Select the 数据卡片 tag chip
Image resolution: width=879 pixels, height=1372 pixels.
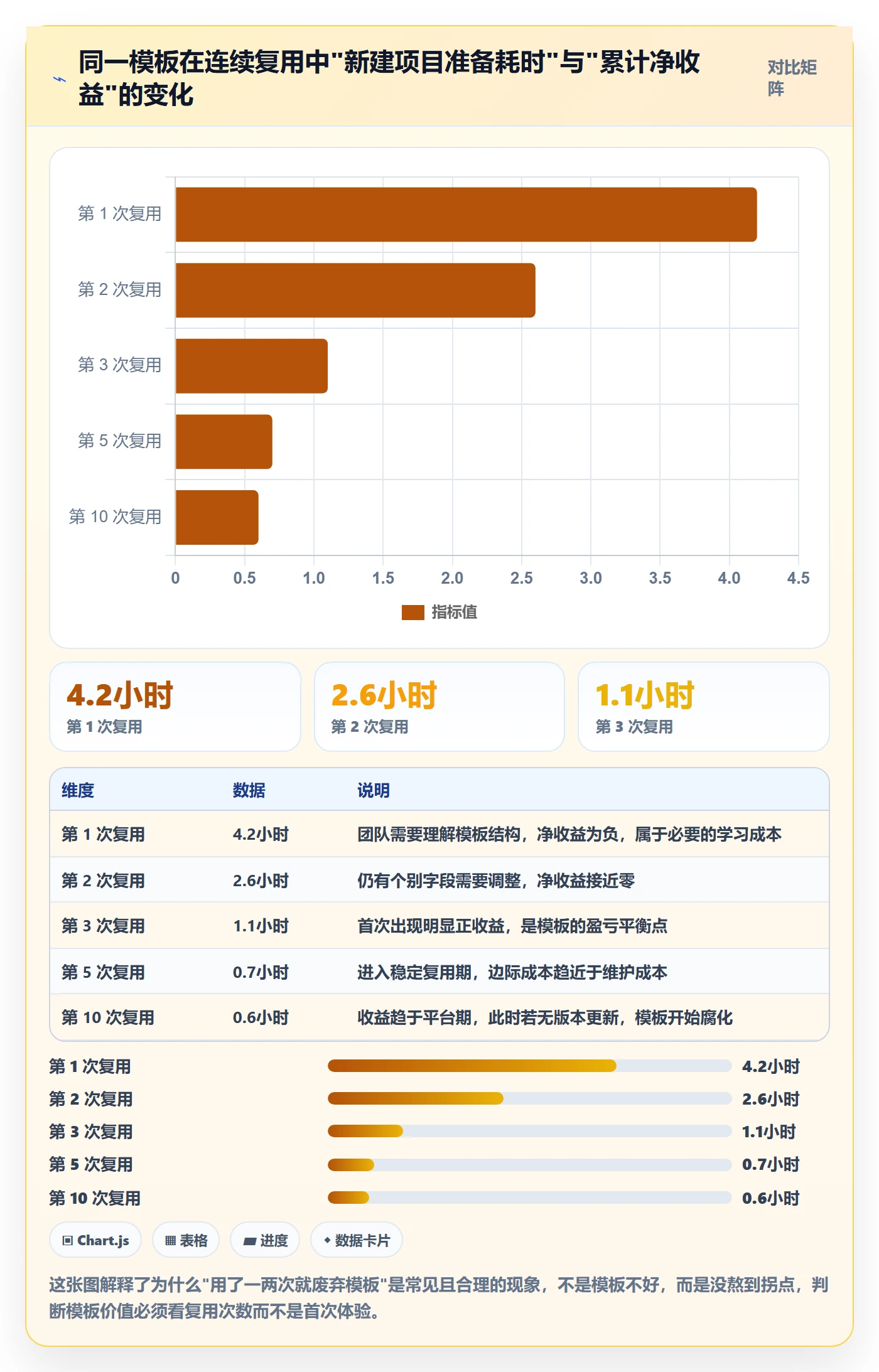356,1240
